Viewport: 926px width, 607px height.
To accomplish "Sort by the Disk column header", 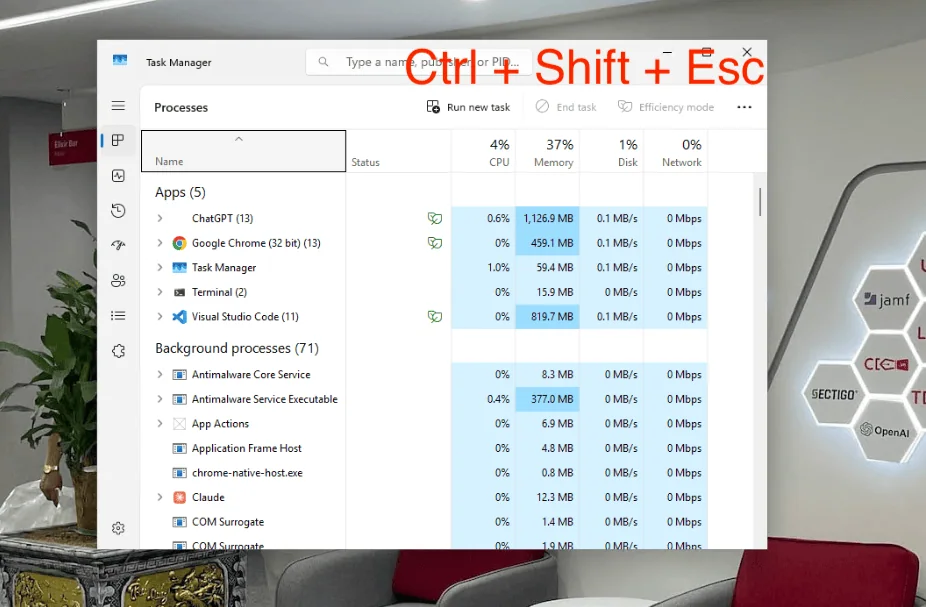I will coord(612,151).
